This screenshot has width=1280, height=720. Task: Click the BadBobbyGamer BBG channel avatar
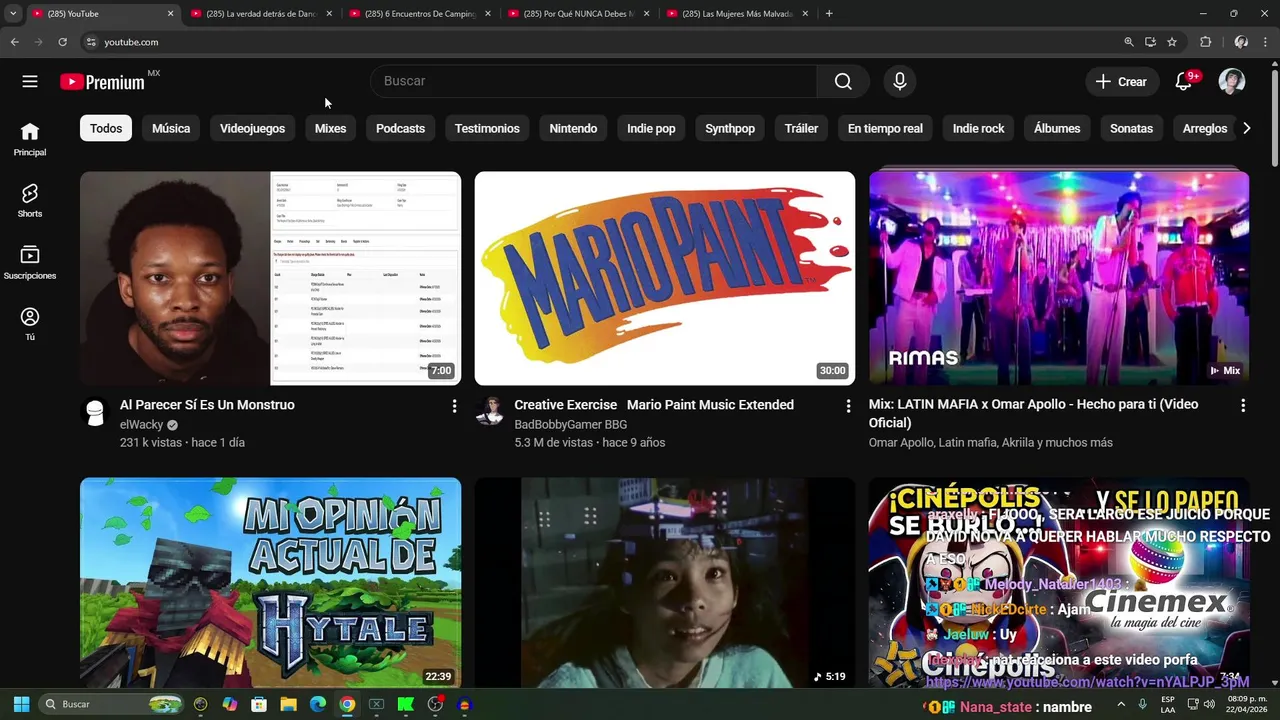[x=489, y=411]
